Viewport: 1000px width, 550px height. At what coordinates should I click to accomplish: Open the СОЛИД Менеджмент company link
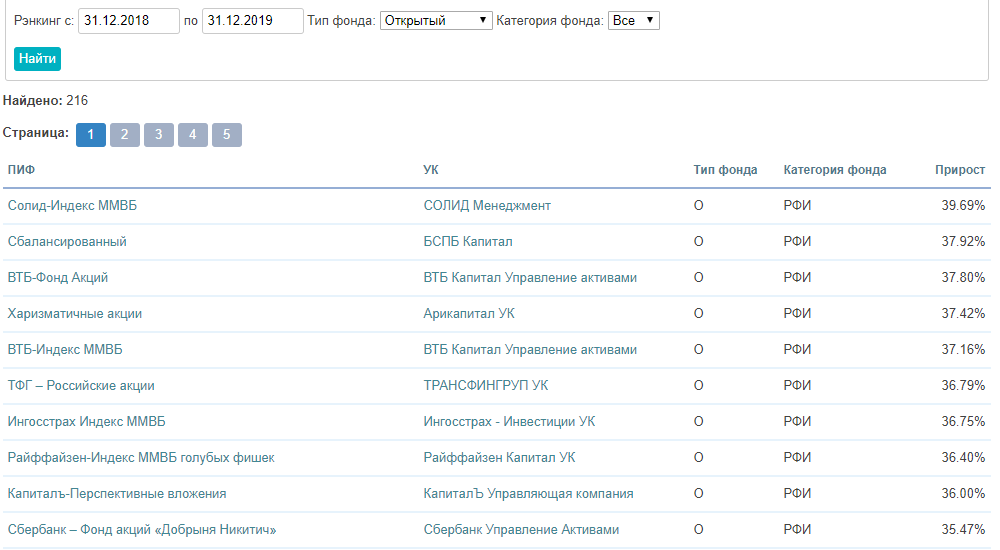tap(487, 205)
